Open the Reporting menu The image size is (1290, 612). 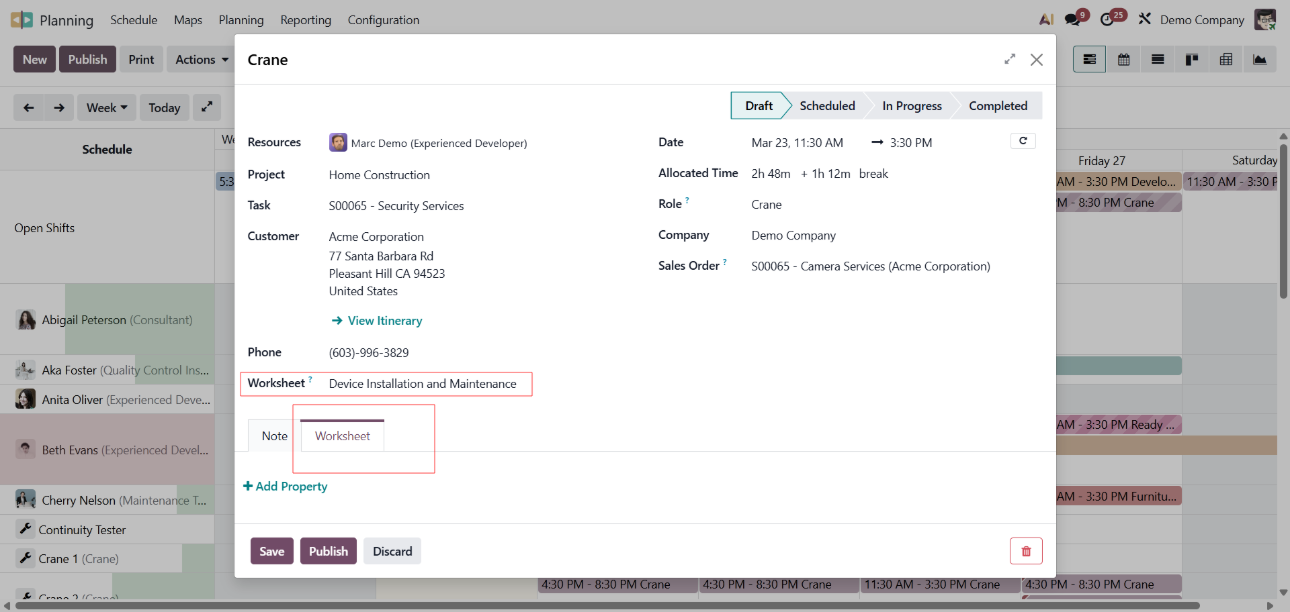pos(306,20)
